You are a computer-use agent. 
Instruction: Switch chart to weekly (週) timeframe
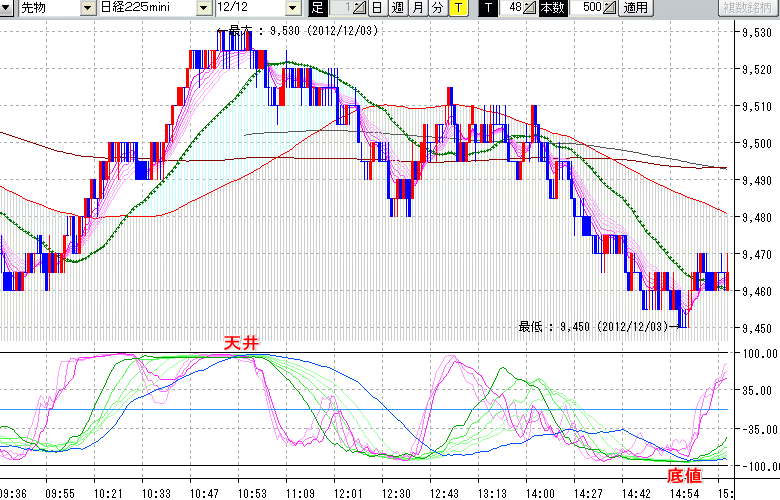tap(397, 8)
